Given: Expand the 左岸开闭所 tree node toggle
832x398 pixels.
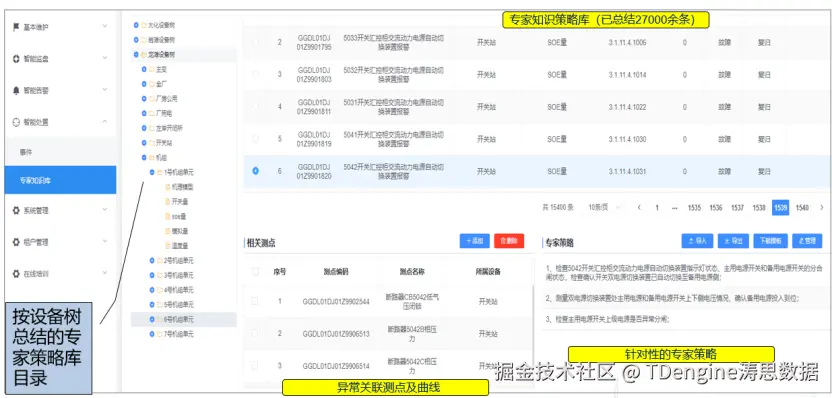Looking at the screenshot, I should [144, 128].
